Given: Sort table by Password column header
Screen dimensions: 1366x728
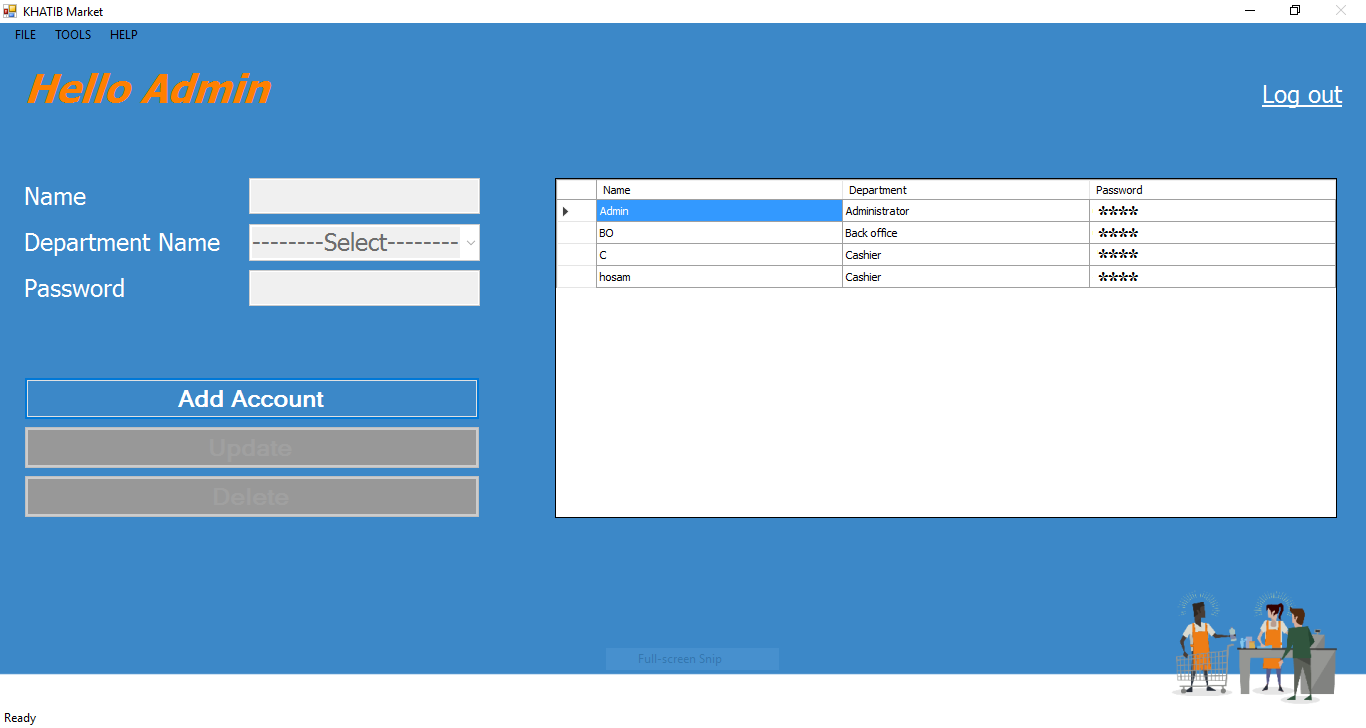Looking at the screenshot, I should [x=1212, y=190].
